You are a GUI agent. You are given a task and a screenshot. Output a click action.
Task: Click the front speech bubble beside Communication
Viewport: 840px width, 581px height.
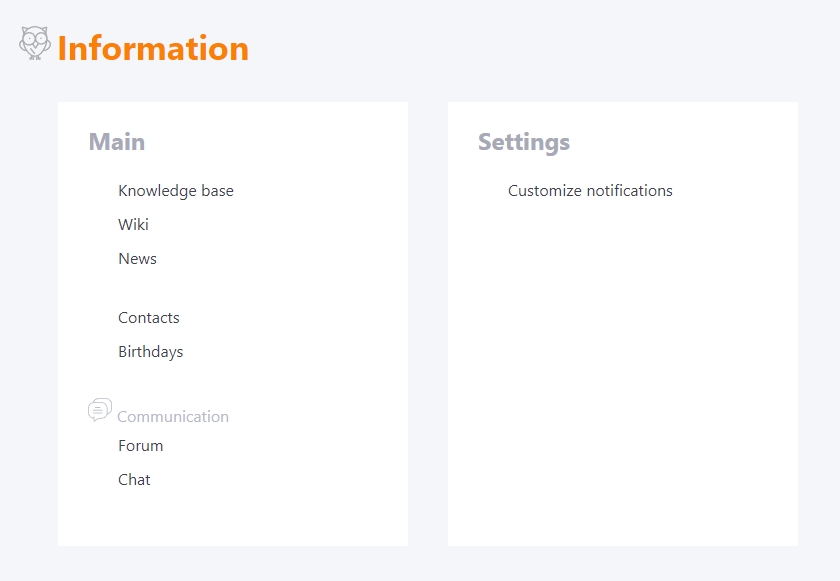click(99, 411)
